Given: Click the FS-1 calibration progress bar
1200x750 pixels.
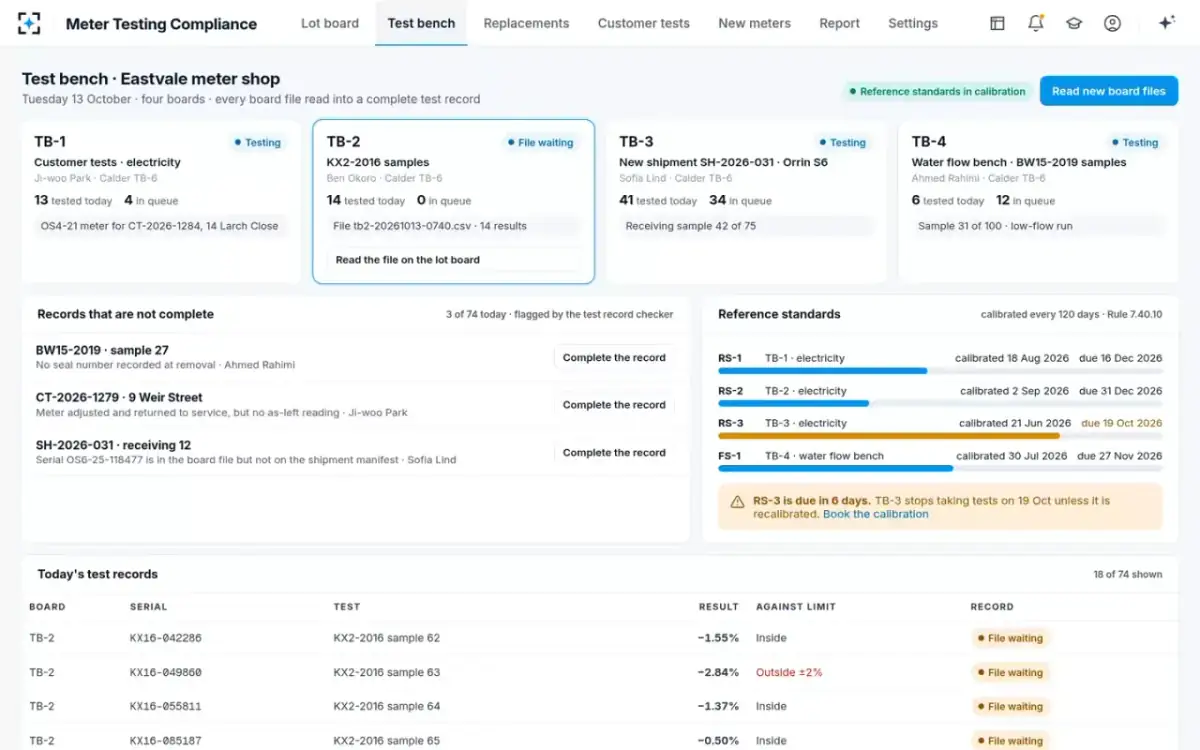Looking at the screenshot, I should coord(940,468).
